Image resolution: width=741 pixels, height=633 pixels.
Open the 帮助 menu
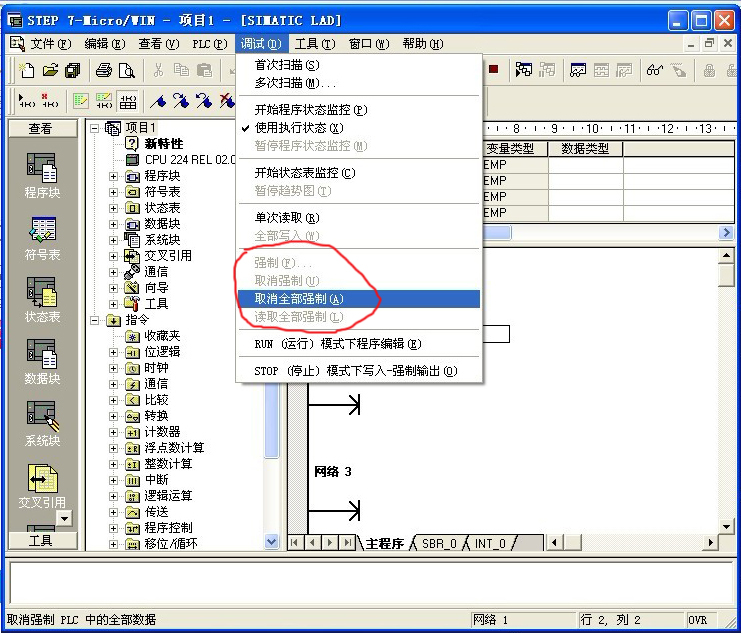(x=422, y=44)
